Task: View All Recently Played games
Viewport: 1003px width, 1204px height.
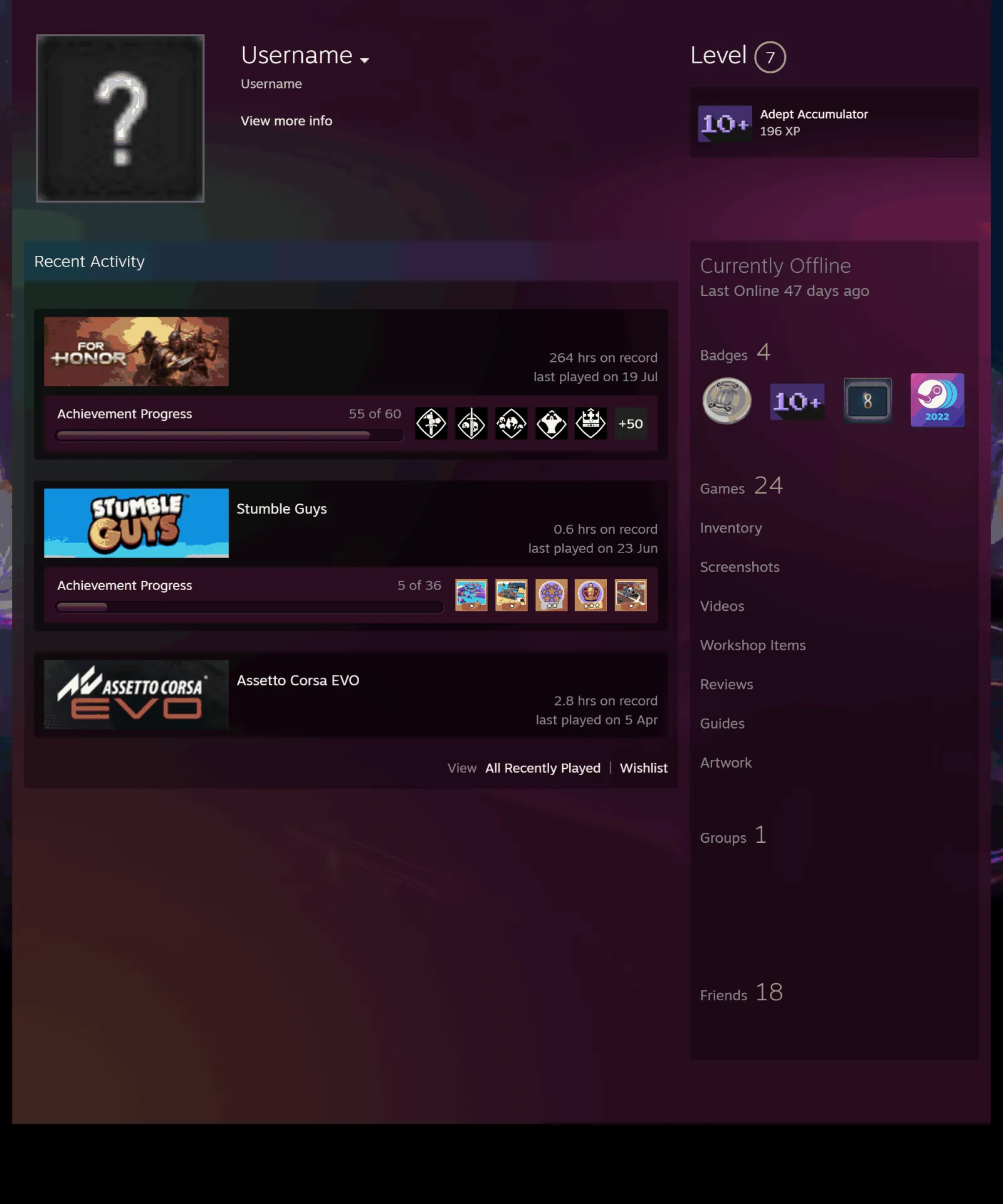Action: pyautogui.click(x=543, y=768)
